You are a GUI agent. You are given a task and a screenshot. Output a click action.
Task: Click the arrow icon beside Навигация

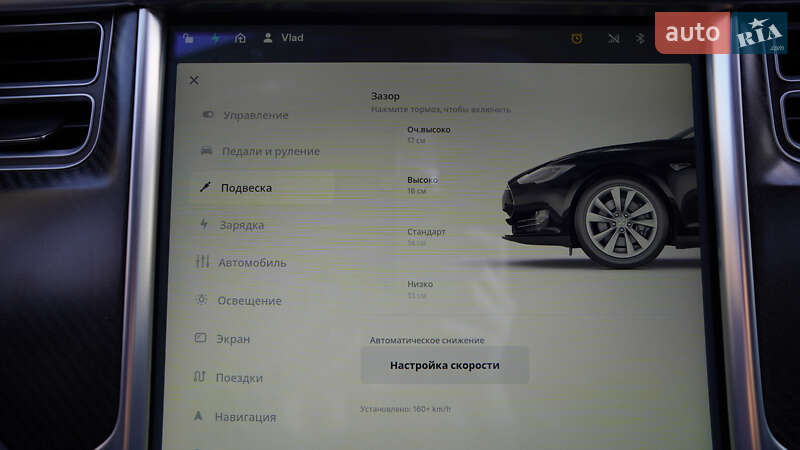198,416
